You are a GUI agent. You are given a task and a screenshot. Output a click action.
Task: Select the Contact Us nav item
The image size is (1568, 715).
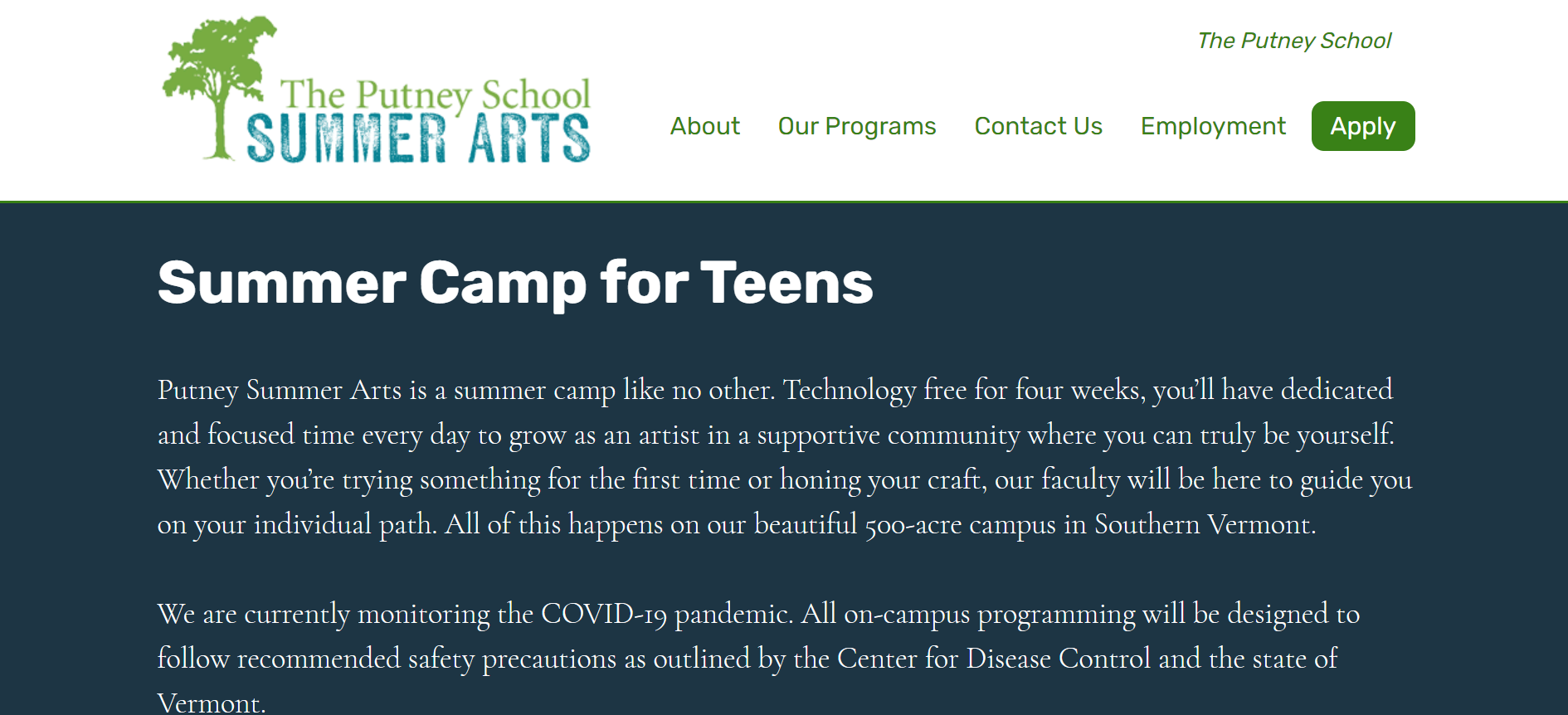coord(1038,126)
